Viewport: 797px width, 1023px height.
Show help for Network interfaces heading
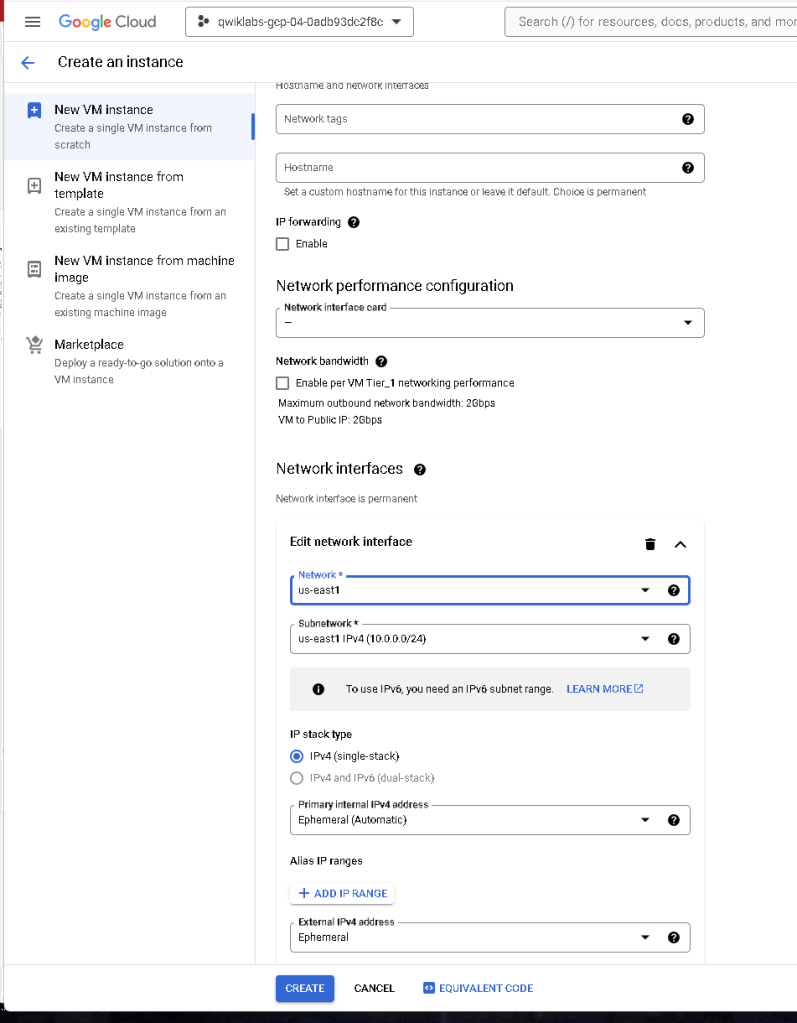[420, 470]
